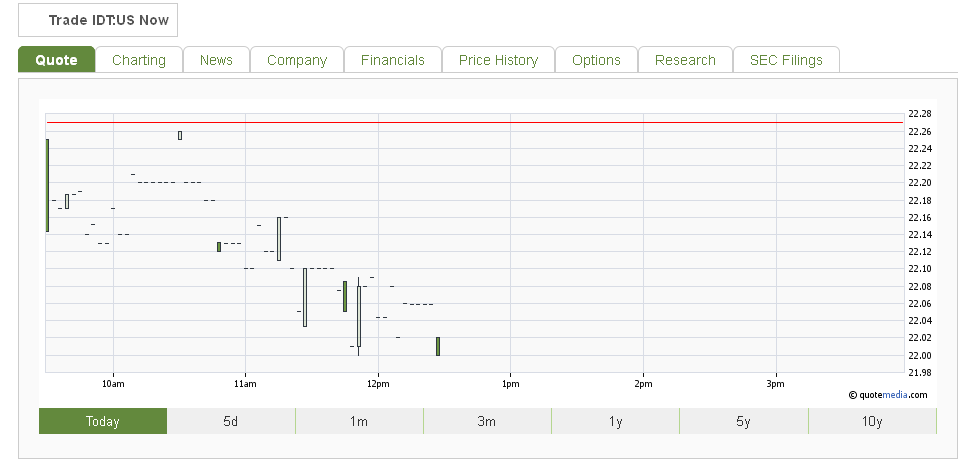The image size is (964, 471).
Task: Click the Trade IDT:US Now button
Action: pos(98,20)
